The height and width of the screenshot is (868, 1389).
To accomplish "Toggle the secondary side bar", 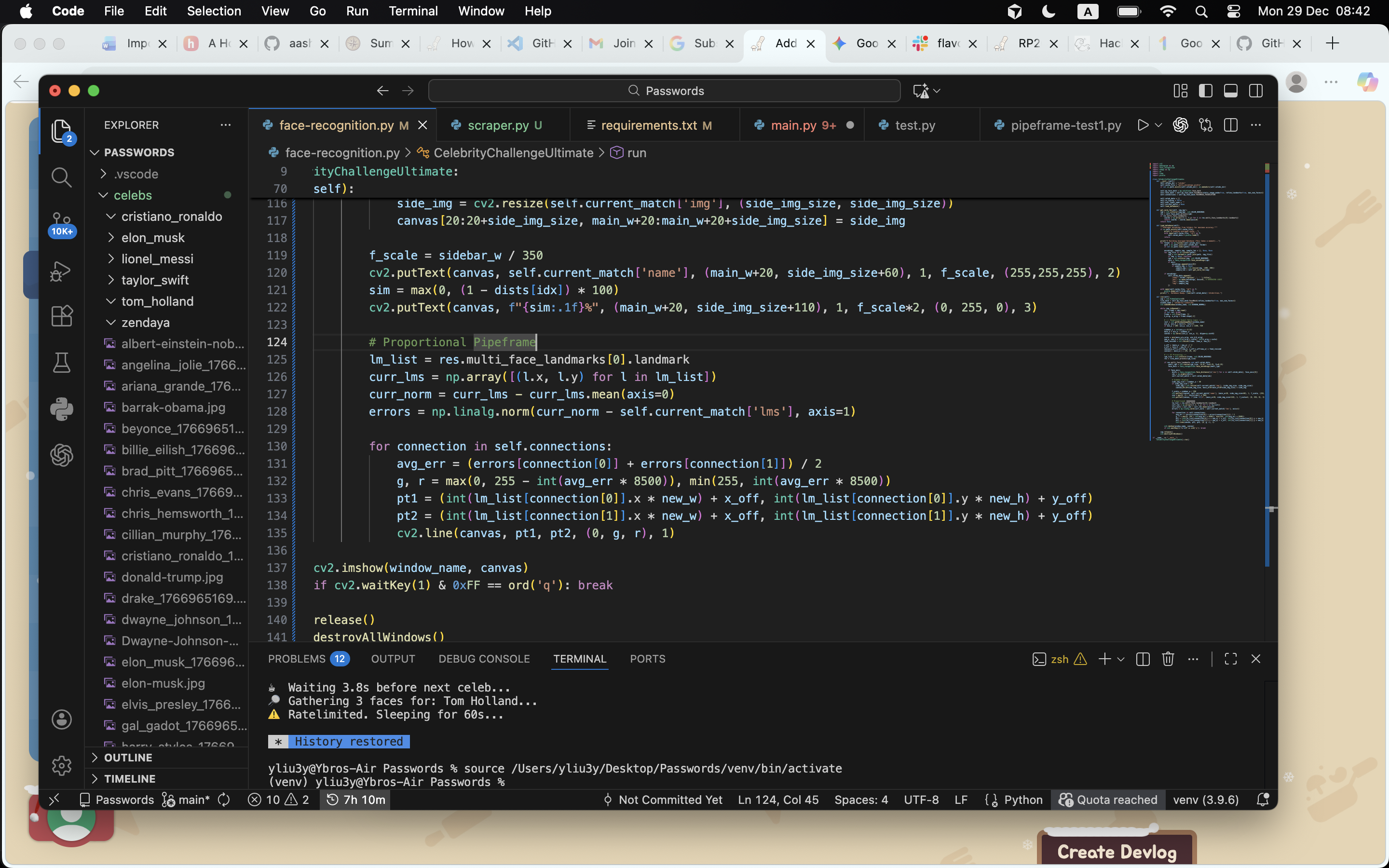I will point(1256,91).
